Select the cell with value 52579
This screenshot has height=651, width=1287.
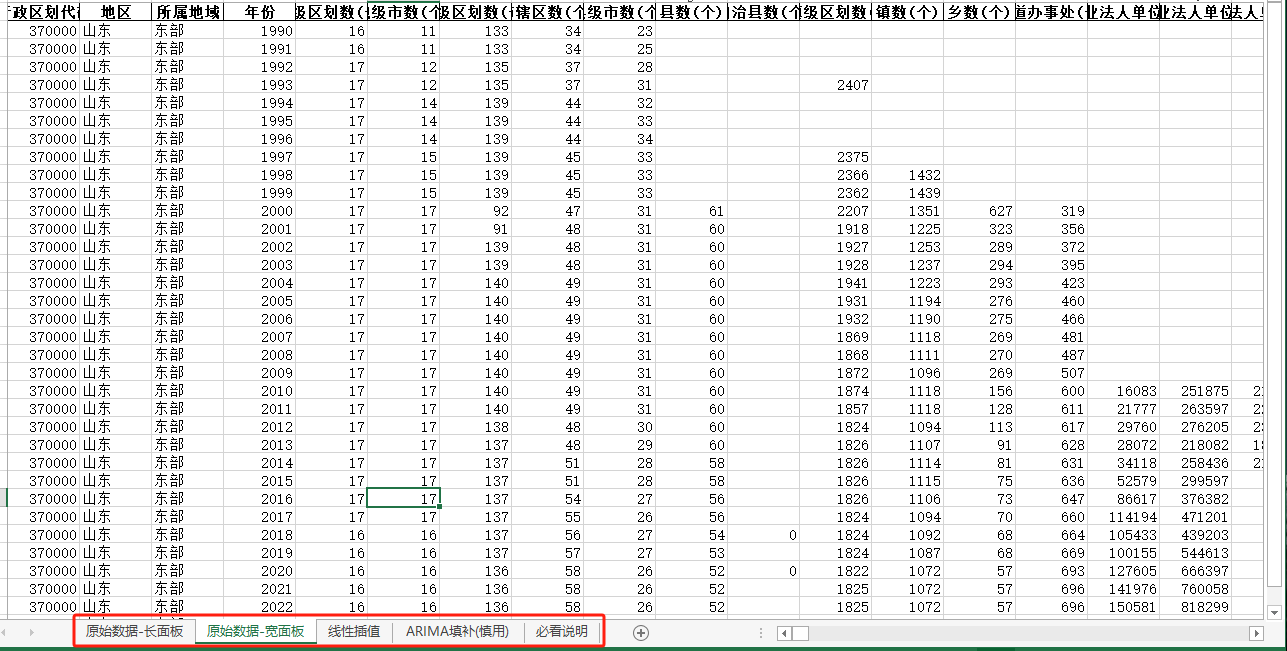tap(1123, 481)
